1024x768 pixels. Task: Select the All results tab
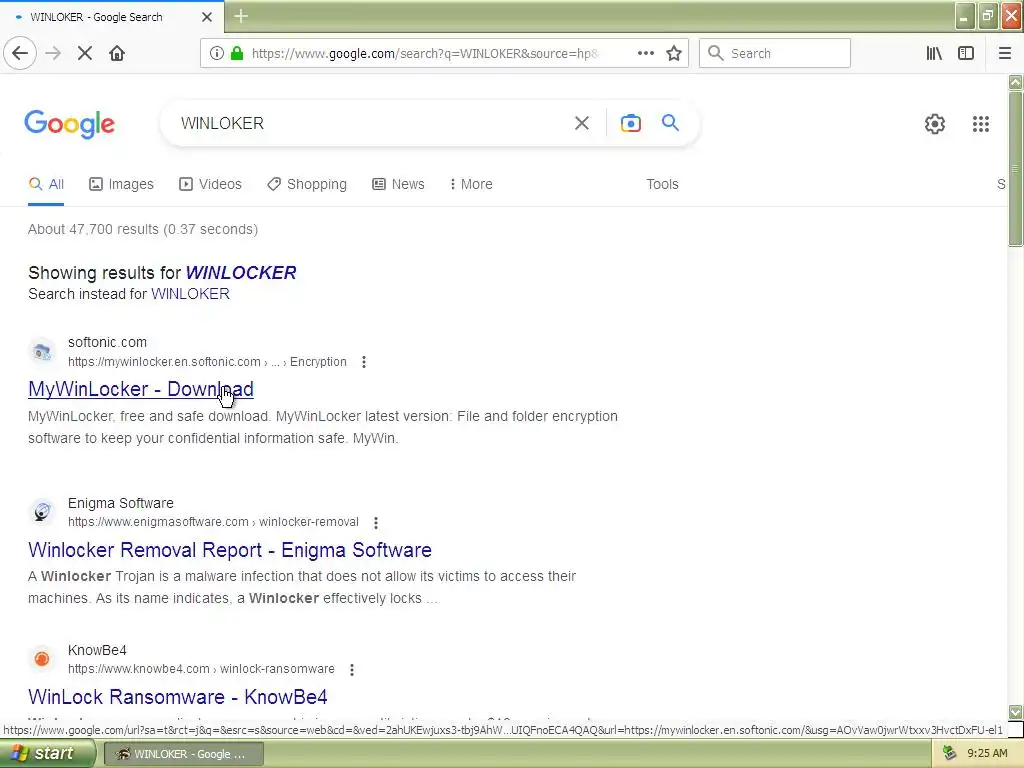[46, 184]
